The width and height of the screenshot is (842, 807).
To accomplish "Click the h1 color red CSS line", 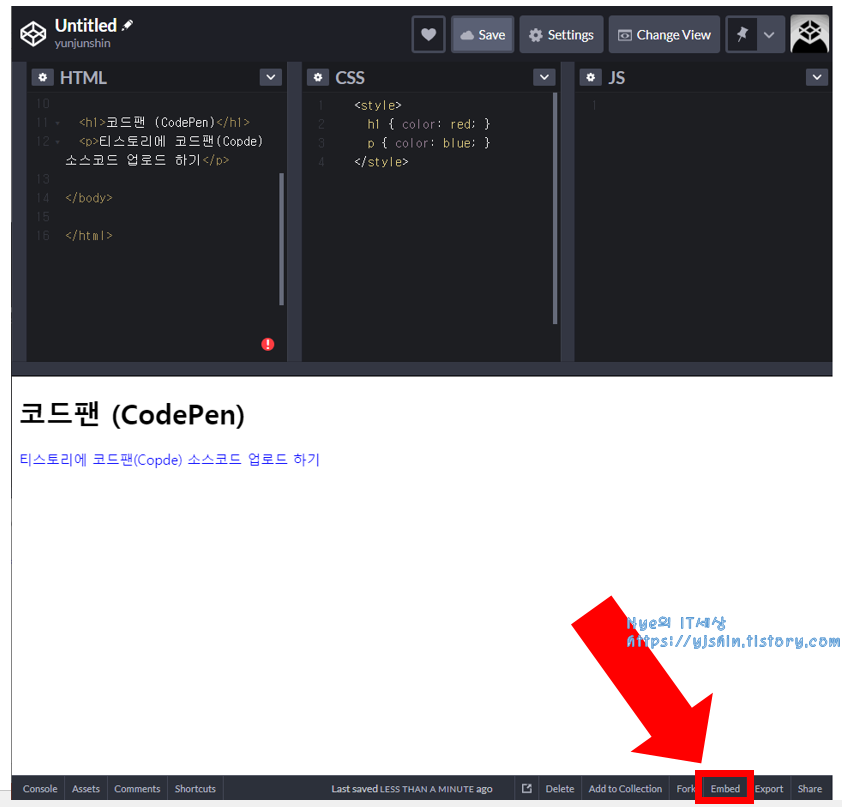I will 429,124.
